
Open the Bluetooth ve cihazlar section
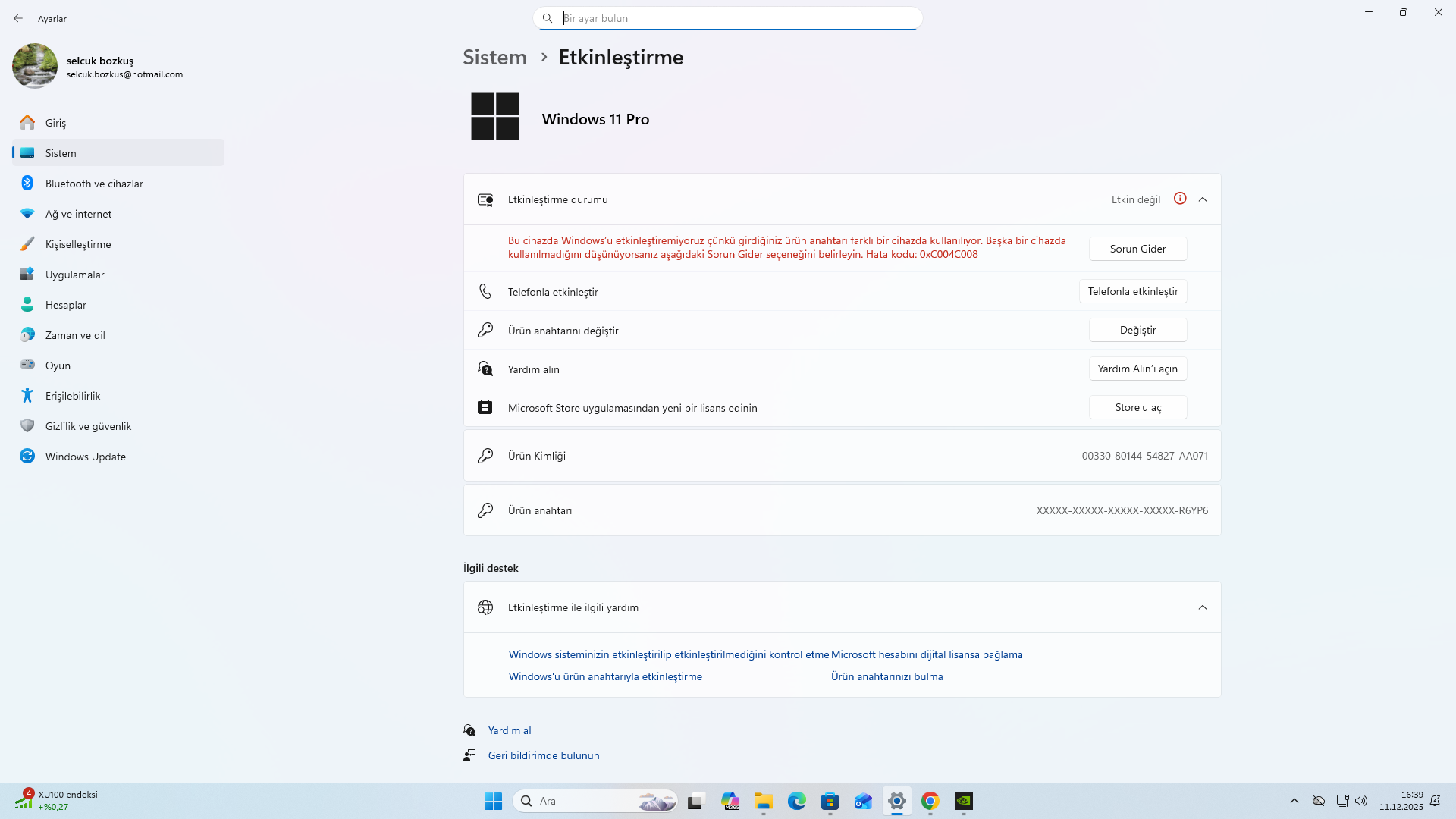point(118,184)
